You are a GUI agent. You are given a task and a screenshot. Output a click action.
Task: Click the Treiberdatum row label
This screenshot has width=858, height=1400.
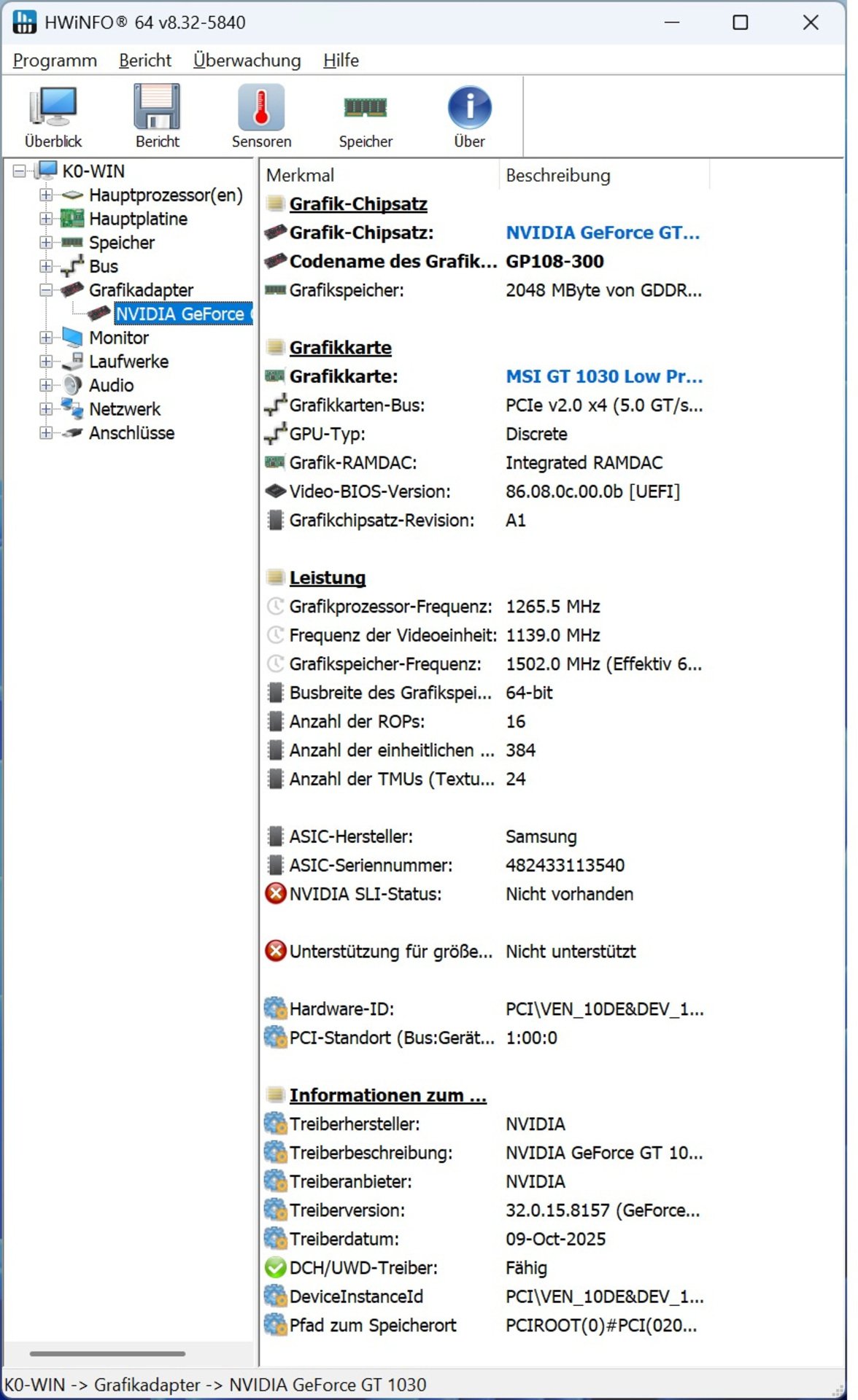(344, 1239)
